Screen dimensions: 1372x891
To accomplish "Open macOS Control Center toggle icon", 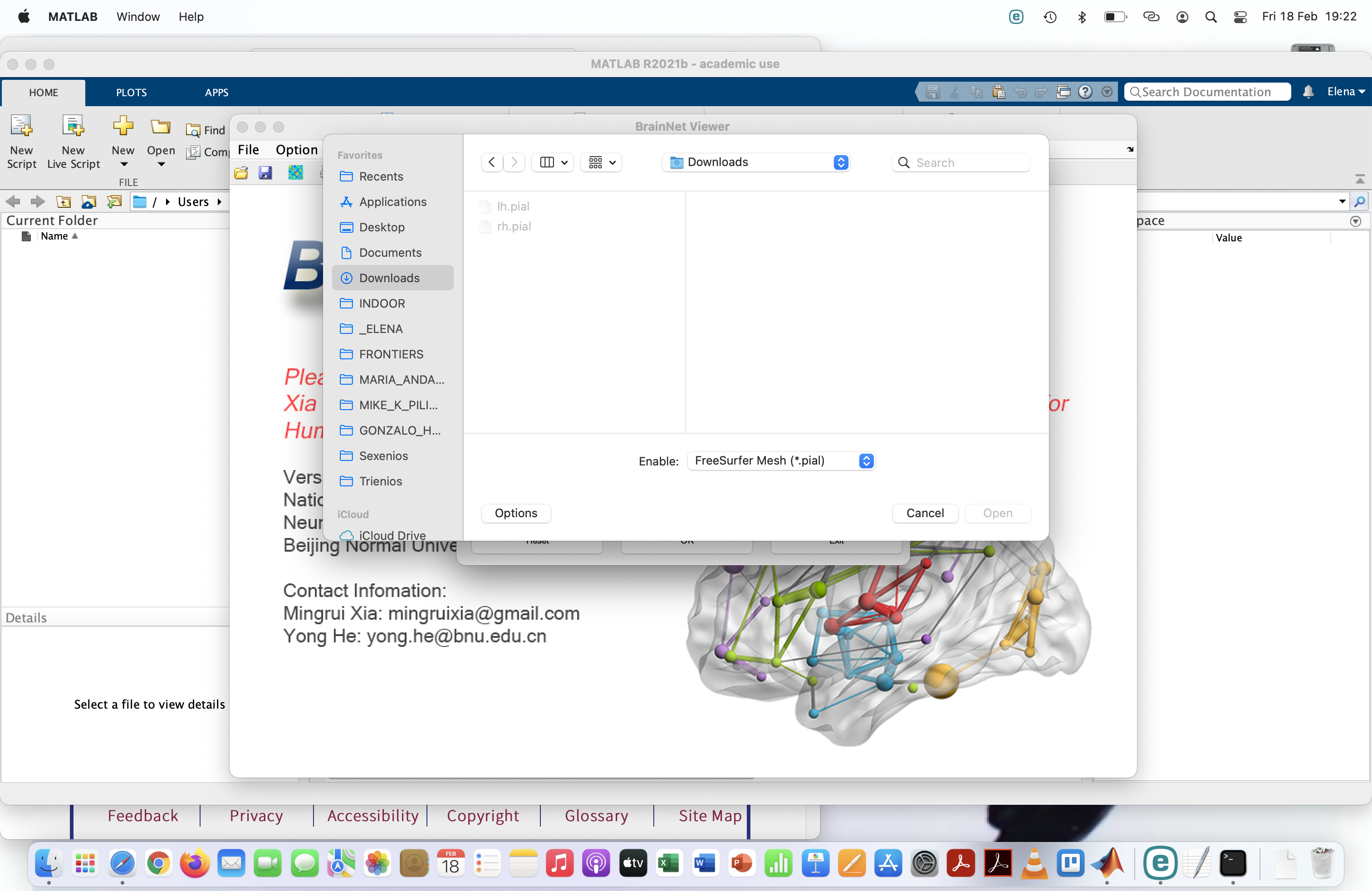I will point(1240,17).
